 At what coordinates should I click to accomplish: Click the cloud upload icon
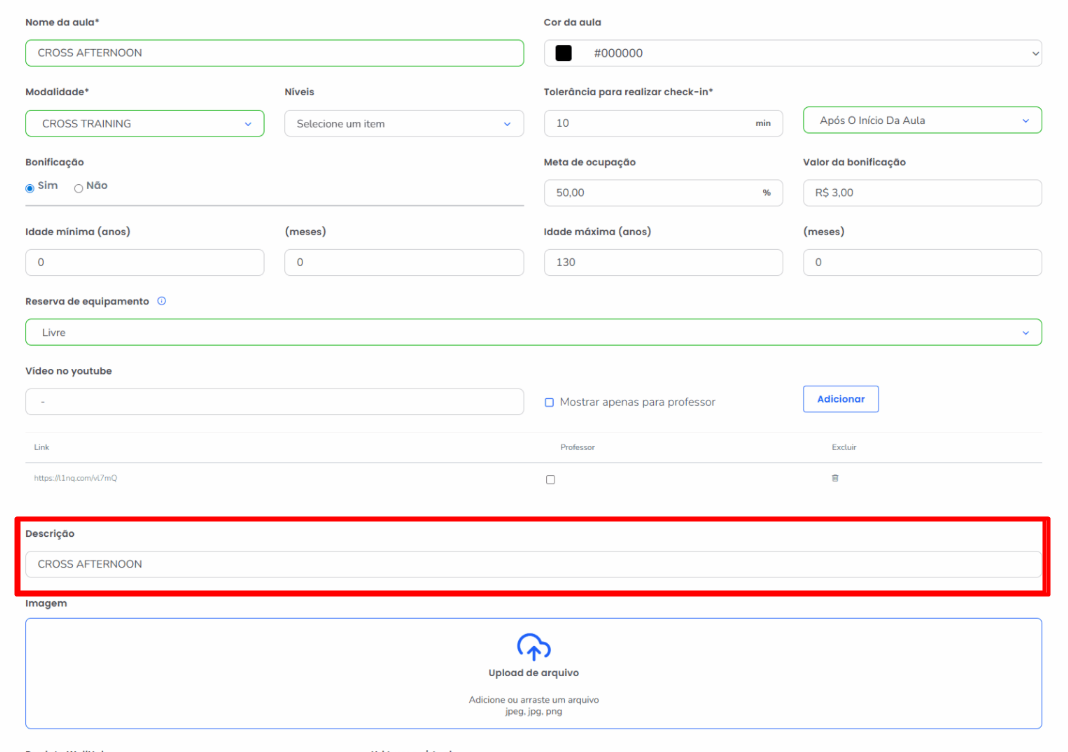(534, 647)
